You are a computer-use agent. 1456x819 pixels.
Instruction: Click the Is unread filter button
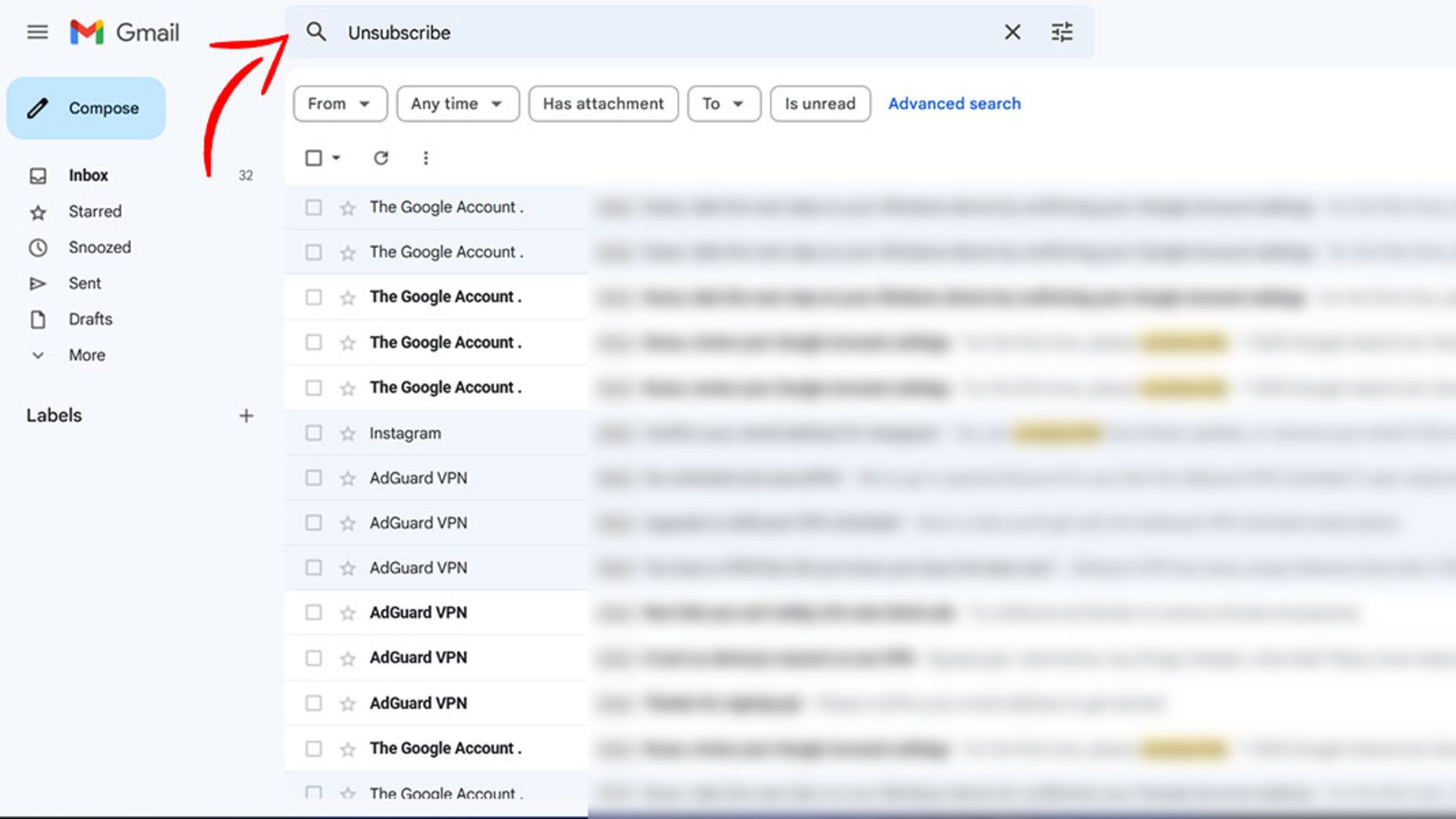(x=820, y=103)
